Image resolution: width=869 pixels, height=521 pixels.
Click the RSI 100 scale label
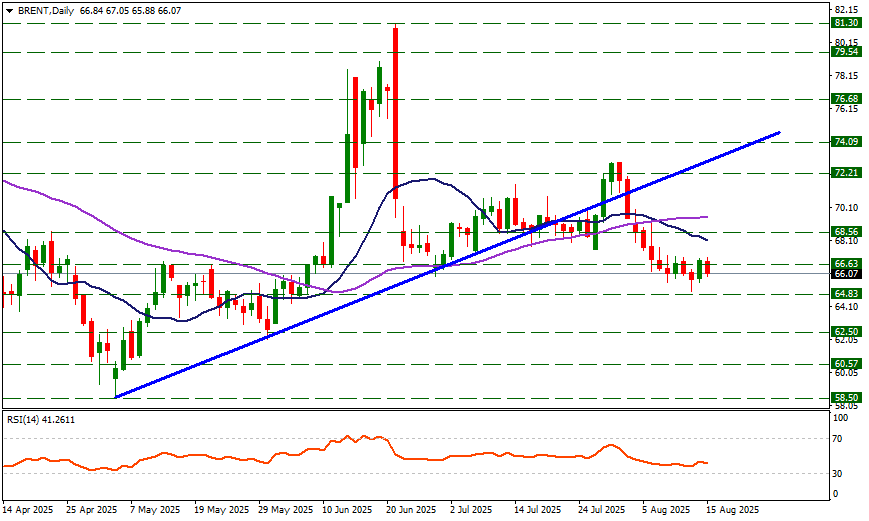coord(840,417)
